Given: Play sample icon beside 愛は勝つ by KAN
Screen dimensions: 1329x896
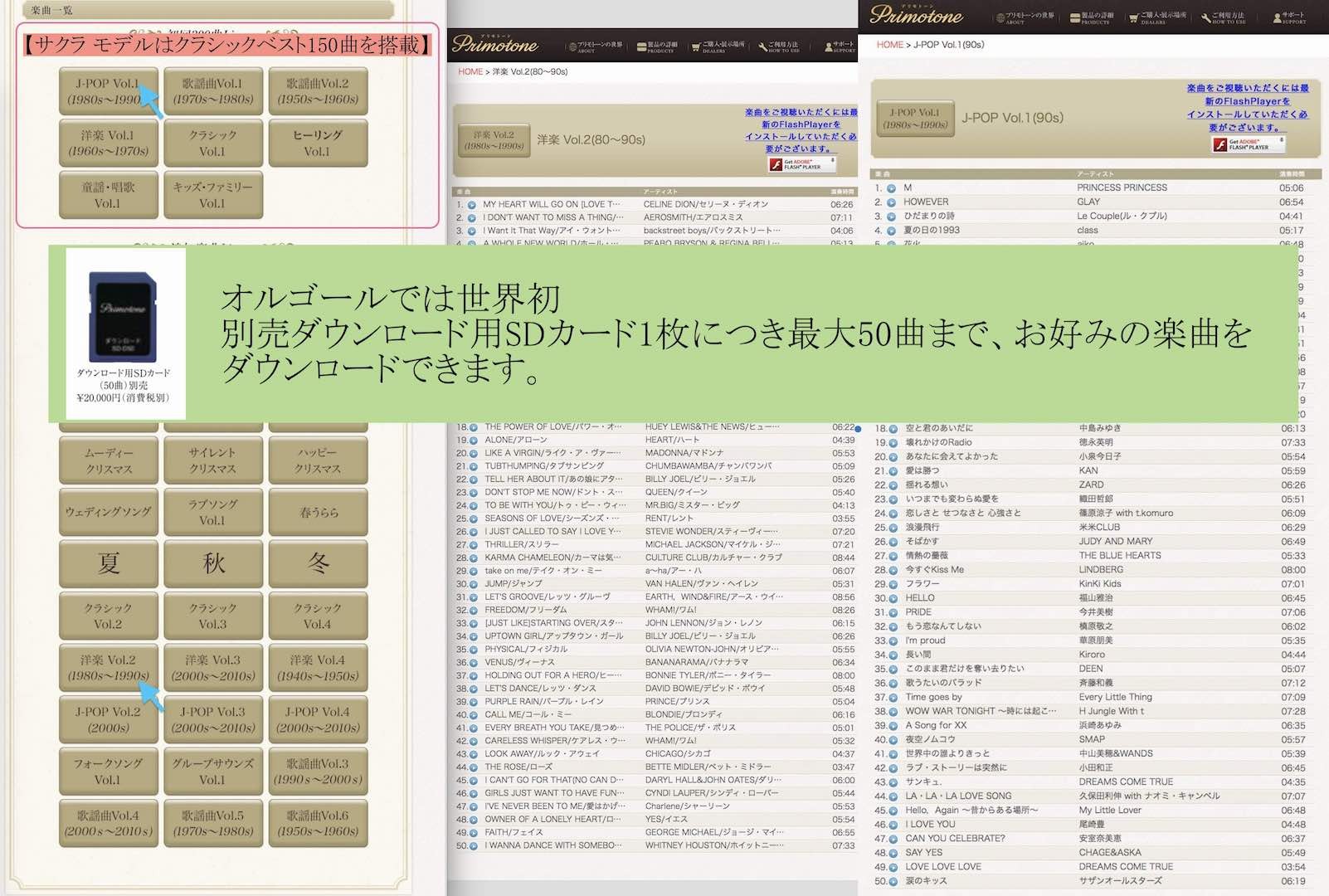Looking at the screenshot, I should click(x=893, y=471).
